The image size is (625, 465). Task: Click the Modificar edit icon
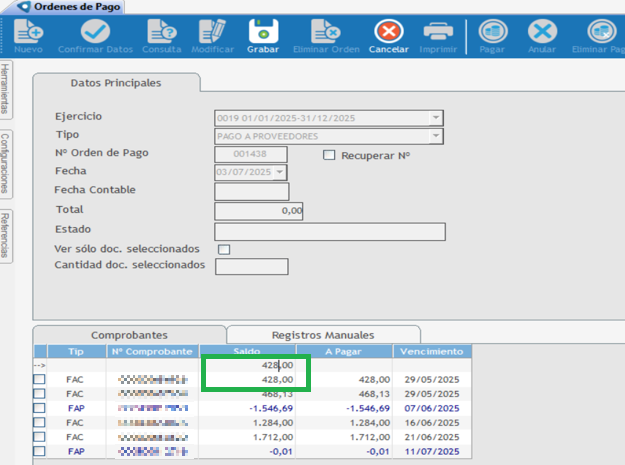coord(212,34)
